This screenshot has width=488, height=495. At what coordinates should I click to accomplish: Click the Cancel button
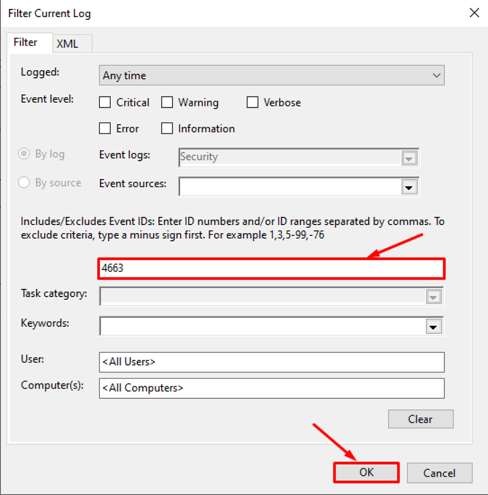pos(439,473)
